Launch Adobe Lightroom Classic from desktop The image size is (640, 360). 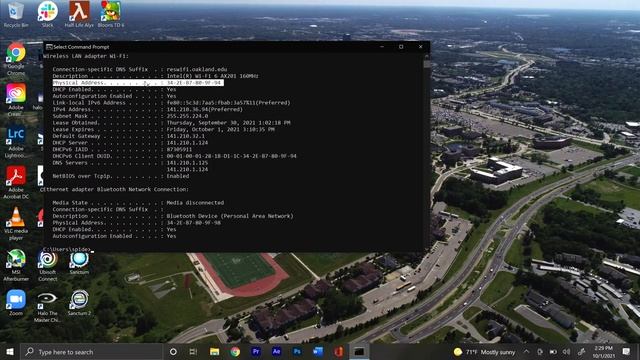(16, 142)
